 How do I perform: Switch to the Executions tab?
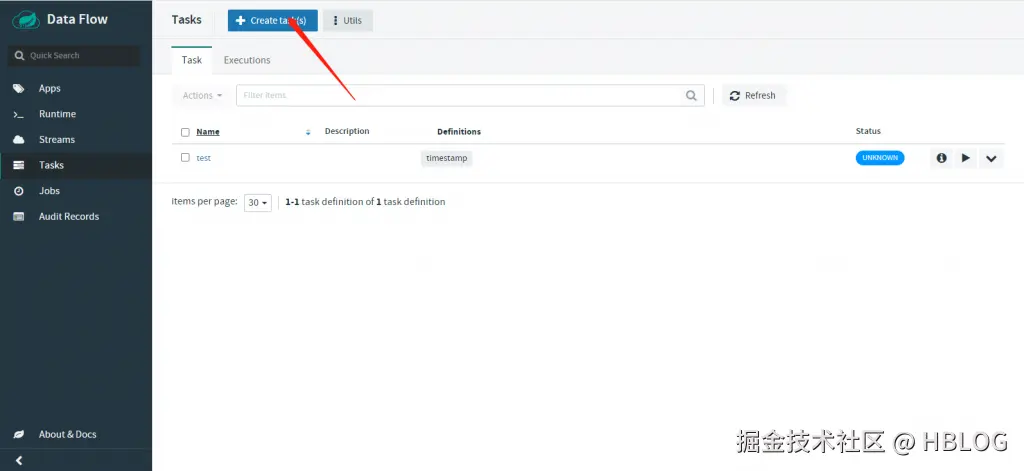(x=247, y=59)
